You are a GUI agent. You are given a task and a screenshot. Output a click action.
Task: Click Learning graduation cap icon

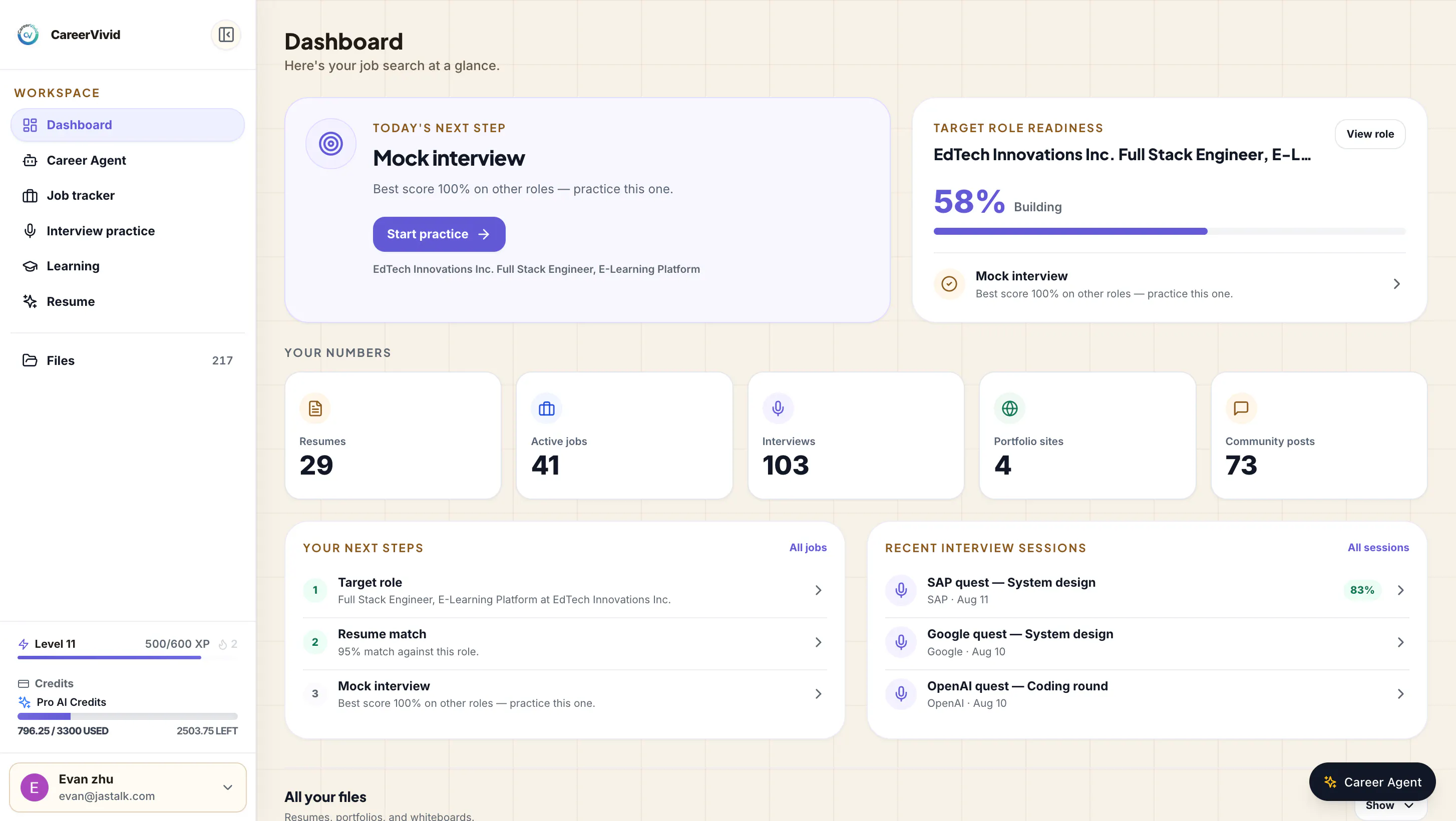[x=30, y=266]
